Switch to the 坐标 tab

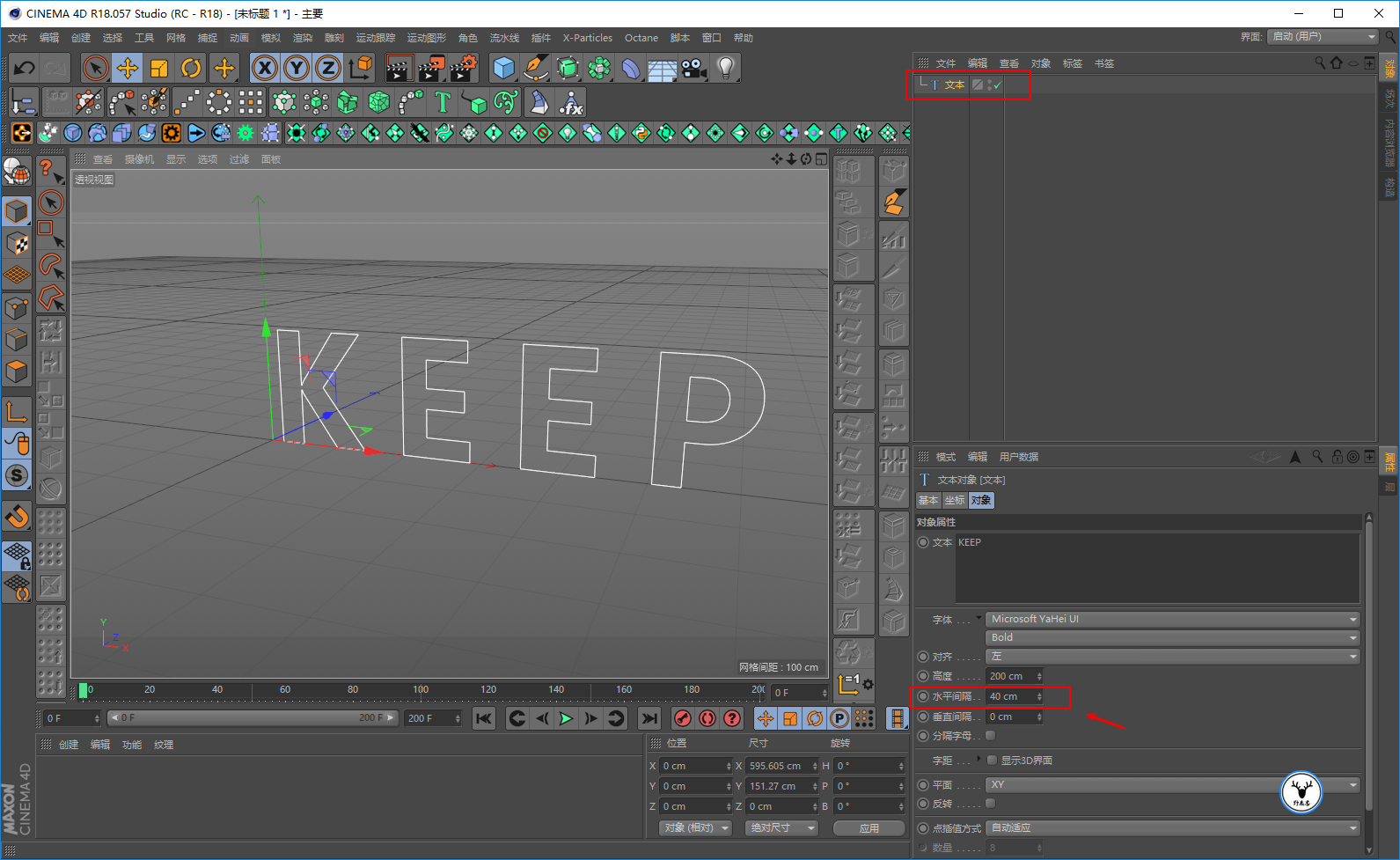click(955, 500)
